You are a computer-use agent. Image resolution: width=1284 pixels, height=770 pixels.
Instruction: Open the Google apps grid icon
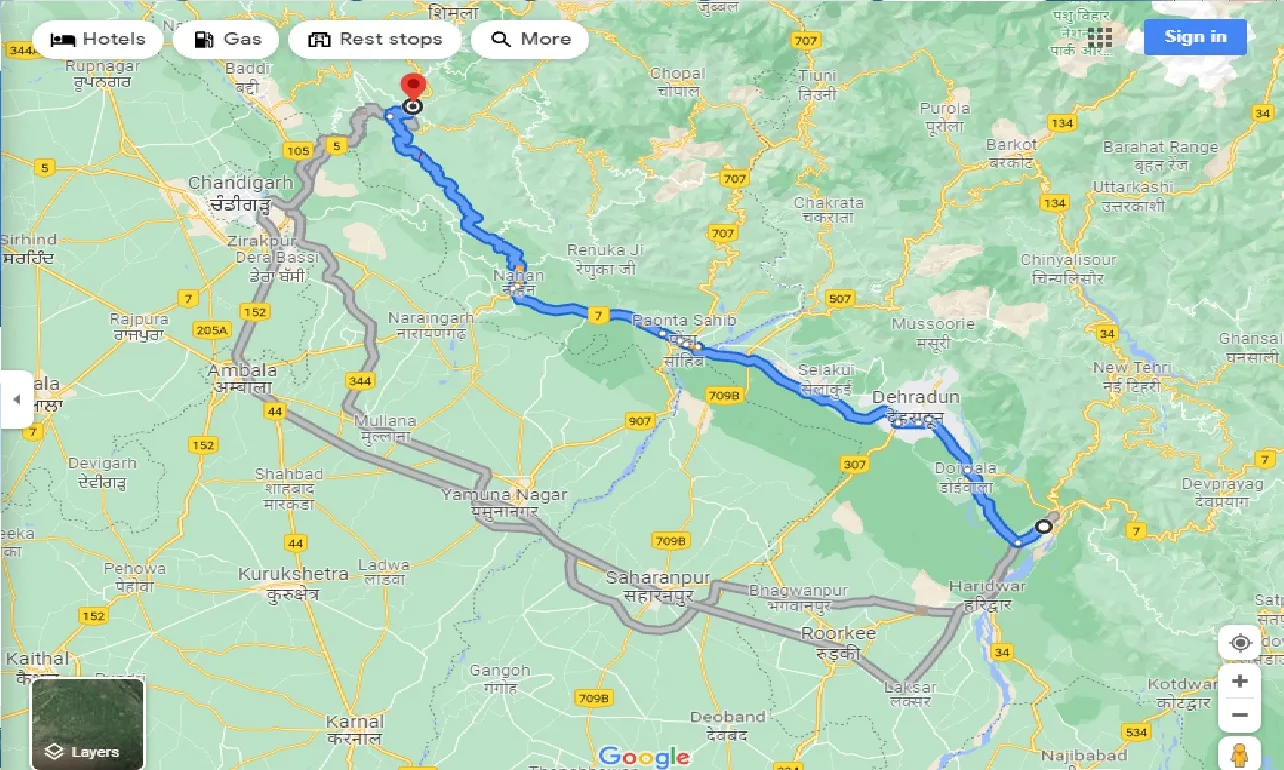pyautogui.click(x=1100, y=38)
